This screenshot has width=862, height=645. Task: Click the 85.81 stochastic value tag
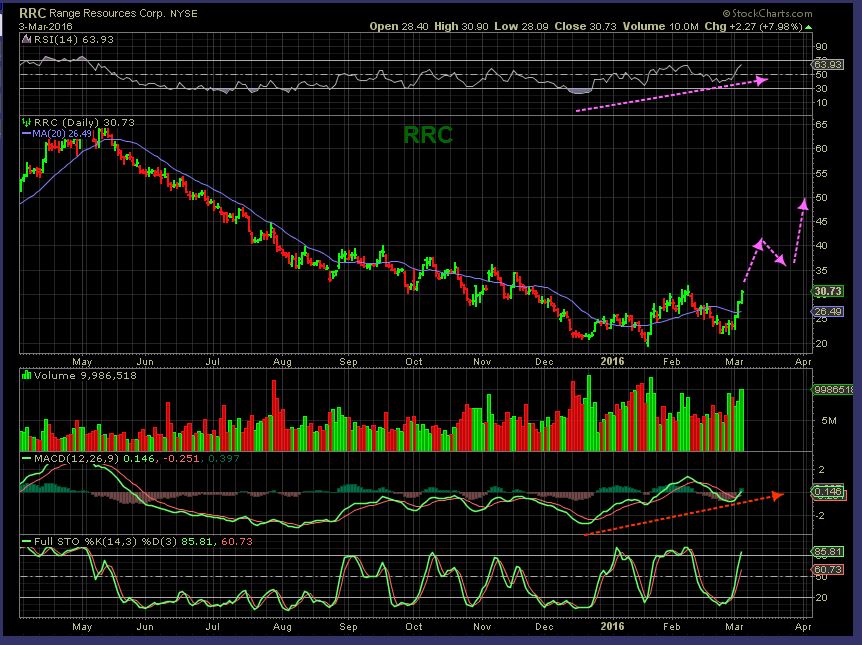pos(825,552)
